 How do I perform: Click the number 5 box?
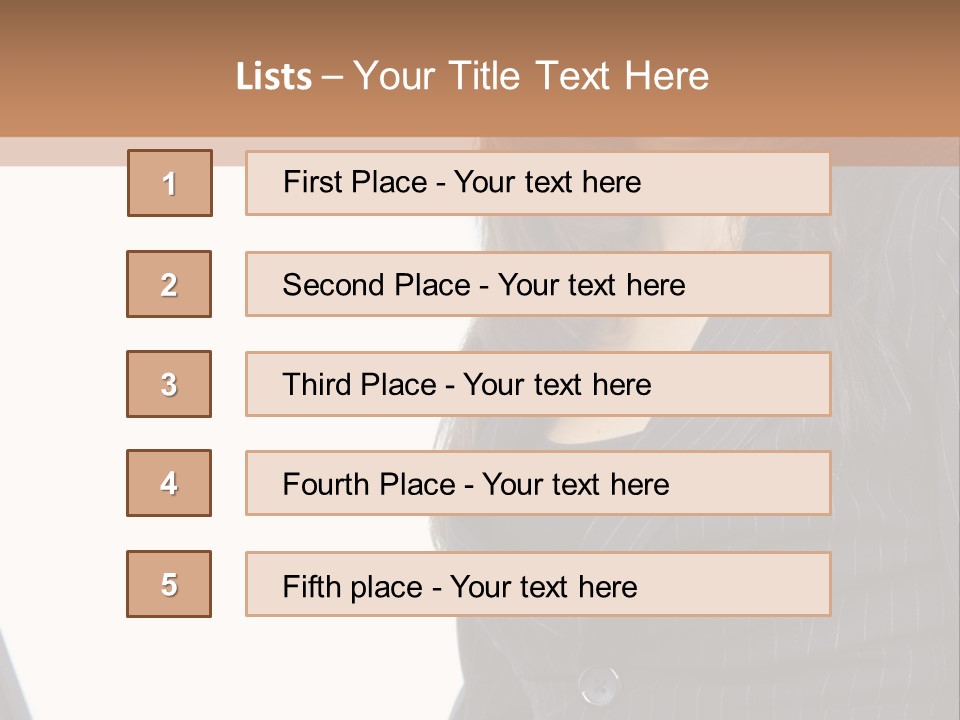[169, 584]
